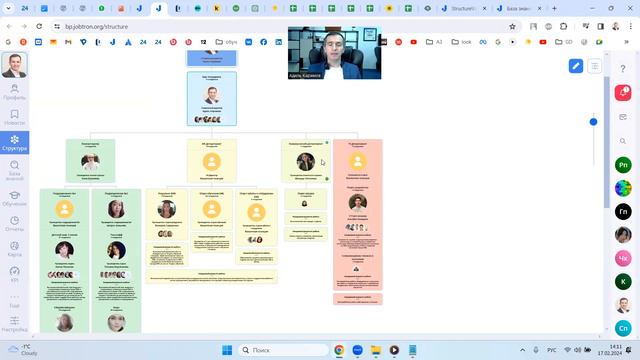Click user profile photo atop sidebar
Viewport: 640px width, 360px height.
click(14, 65)
